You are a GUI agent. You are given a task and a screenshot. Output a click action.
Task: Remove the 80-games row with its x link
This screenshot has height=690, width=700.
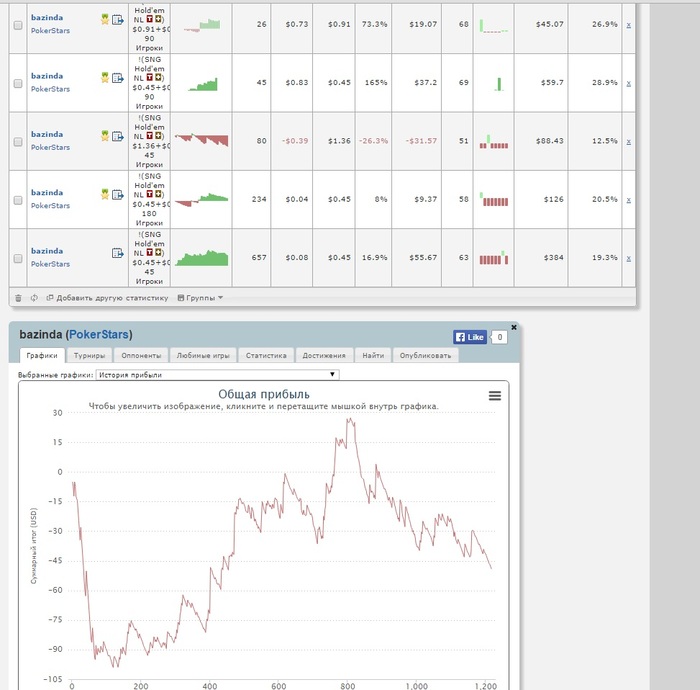(x=629, y=141)
